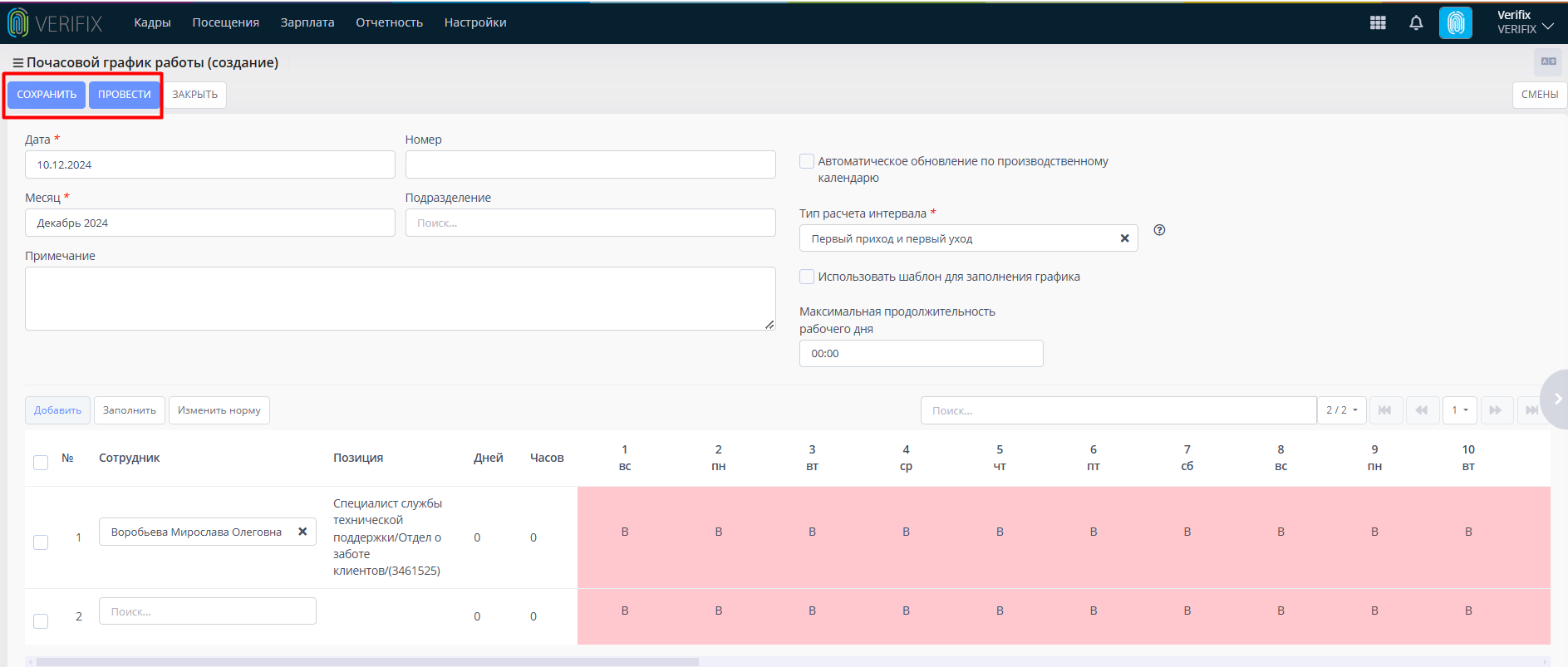Check the row 1 checkbox
Screen dimensions: 1568x667
tap(41, 542)
